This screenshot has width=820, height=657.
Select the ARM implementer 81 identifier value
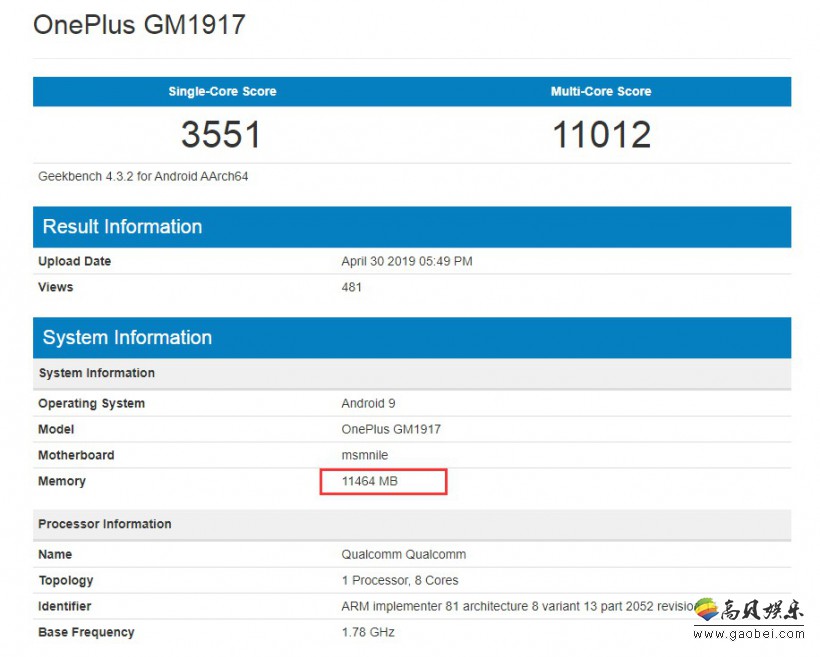[x=518, y=606]
